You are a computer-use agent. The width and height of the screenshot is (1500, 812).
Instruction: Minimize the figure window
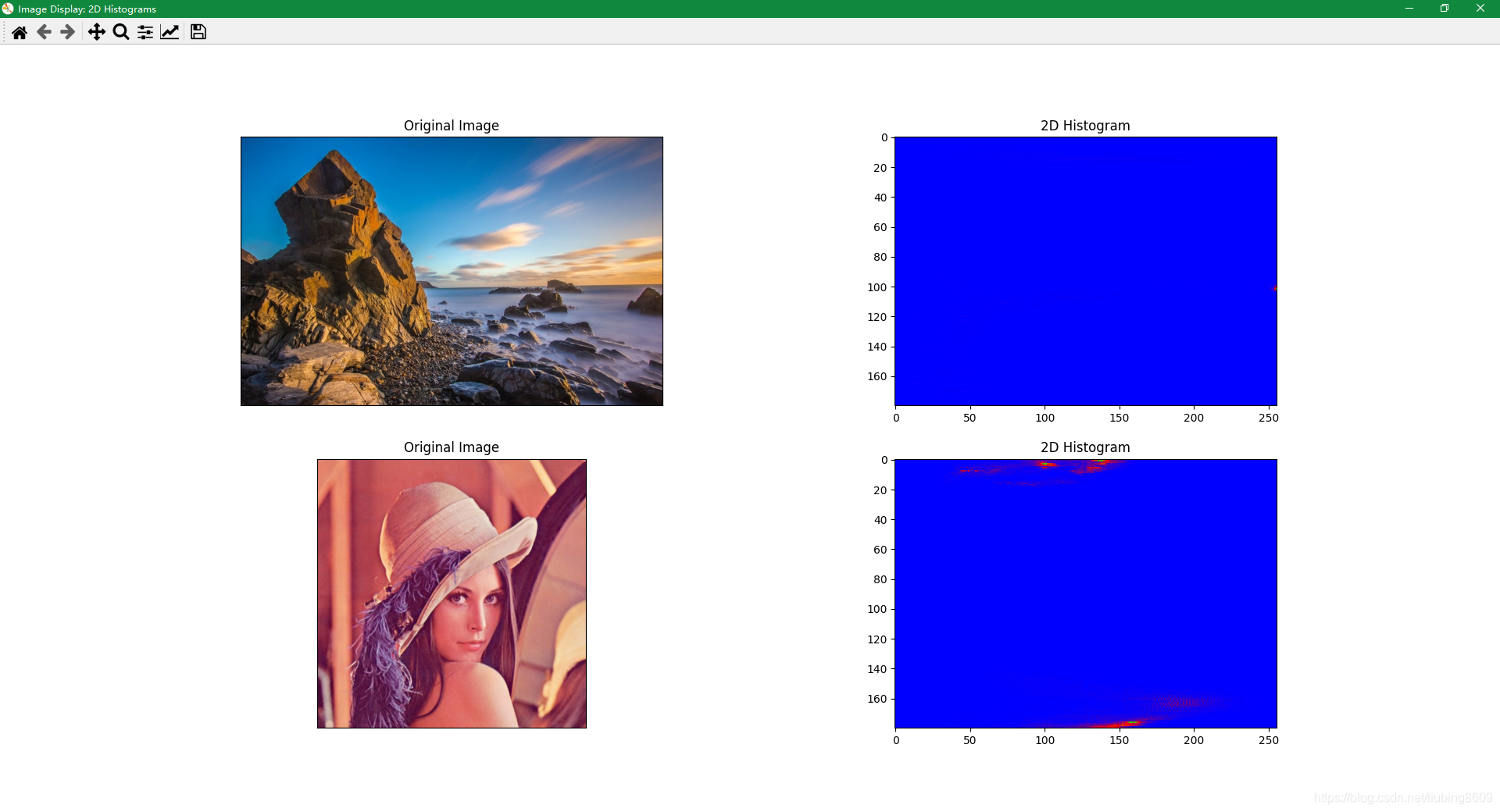tap(1409, 9)
